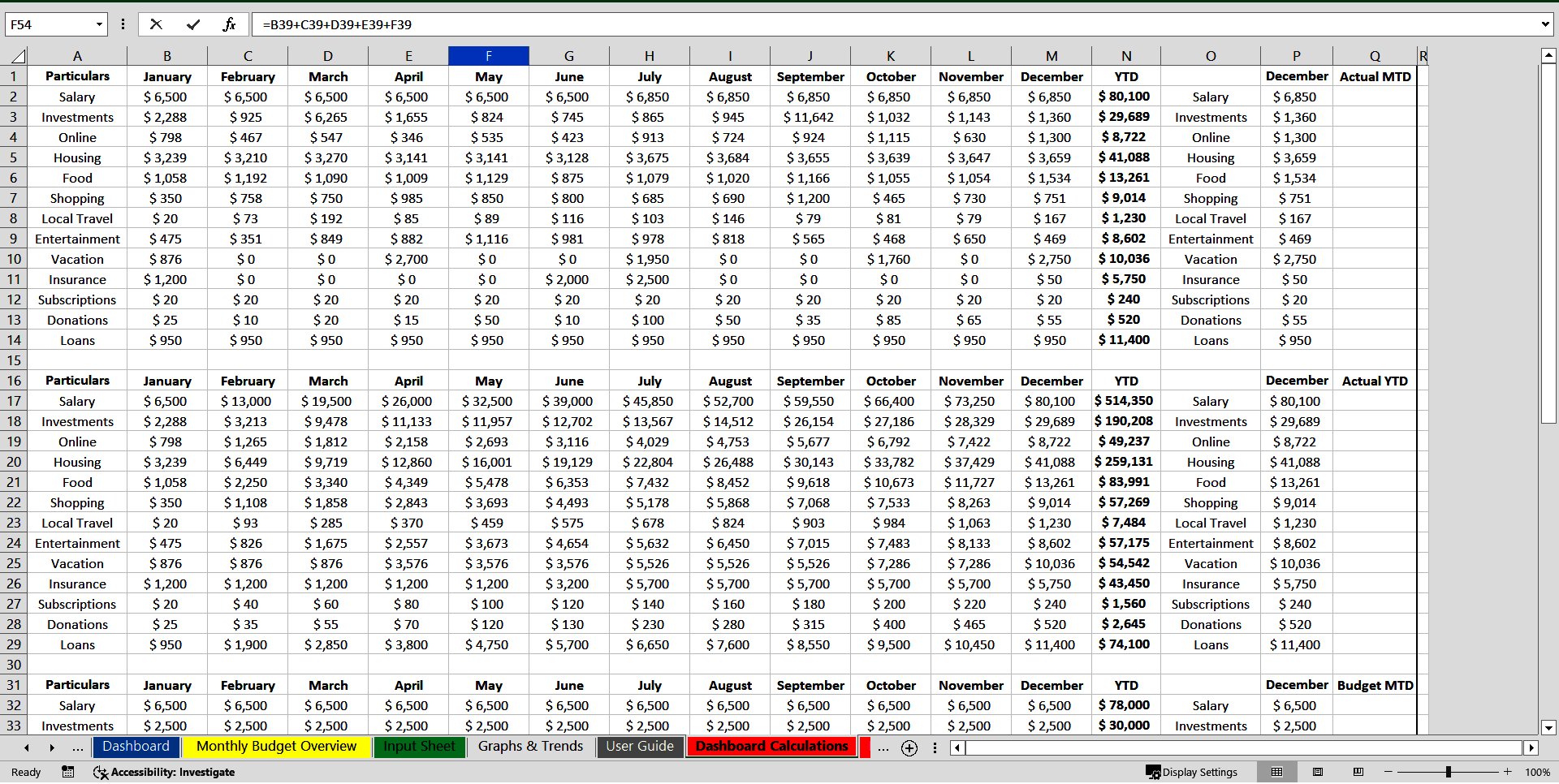Open Insert Function fx dialog
The height and width of the screenshot is (784, 1559).
[x=229, y=24]
